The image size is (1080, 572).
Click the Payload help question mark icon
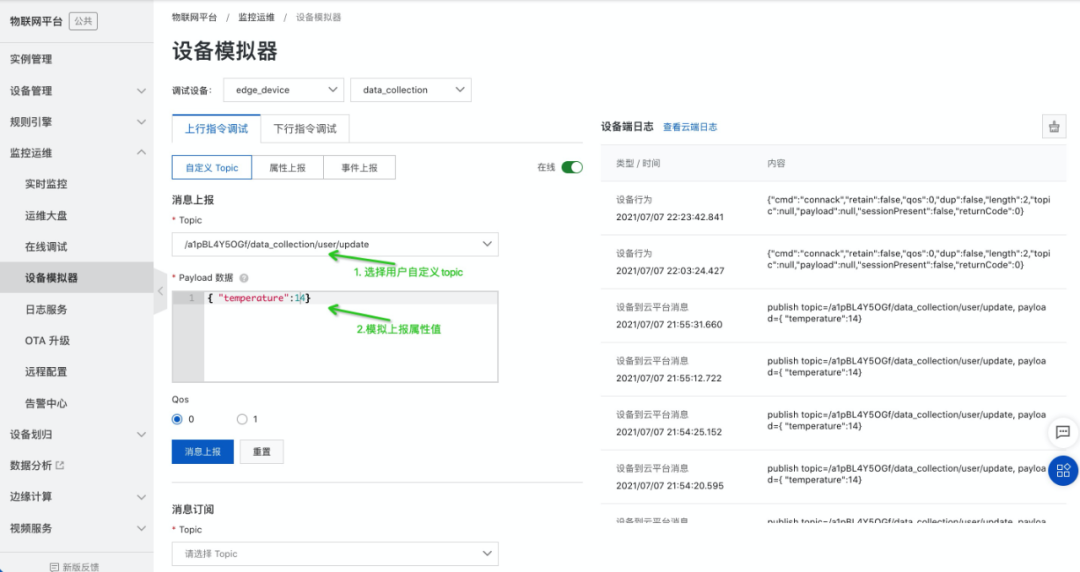coord(244,278)
